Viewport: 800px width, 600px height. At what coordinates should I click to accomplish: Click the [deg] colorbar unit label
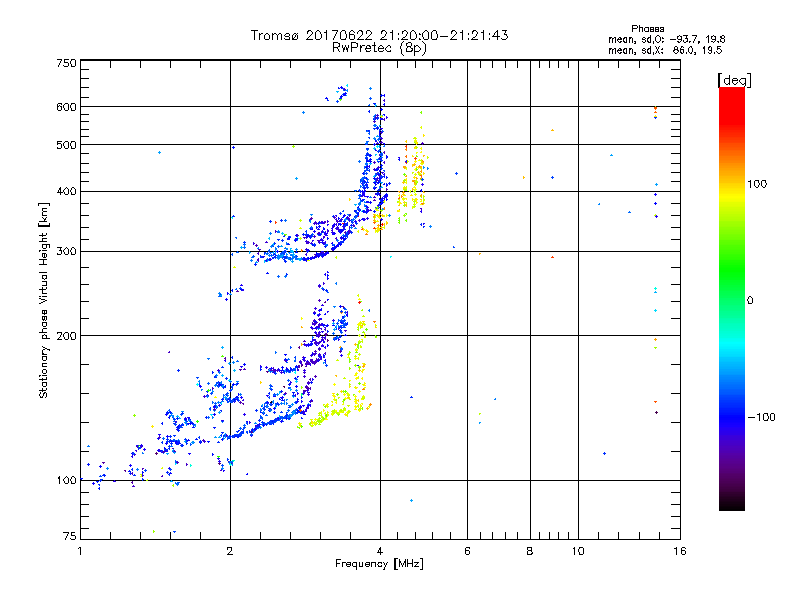[x=735, y=79]
